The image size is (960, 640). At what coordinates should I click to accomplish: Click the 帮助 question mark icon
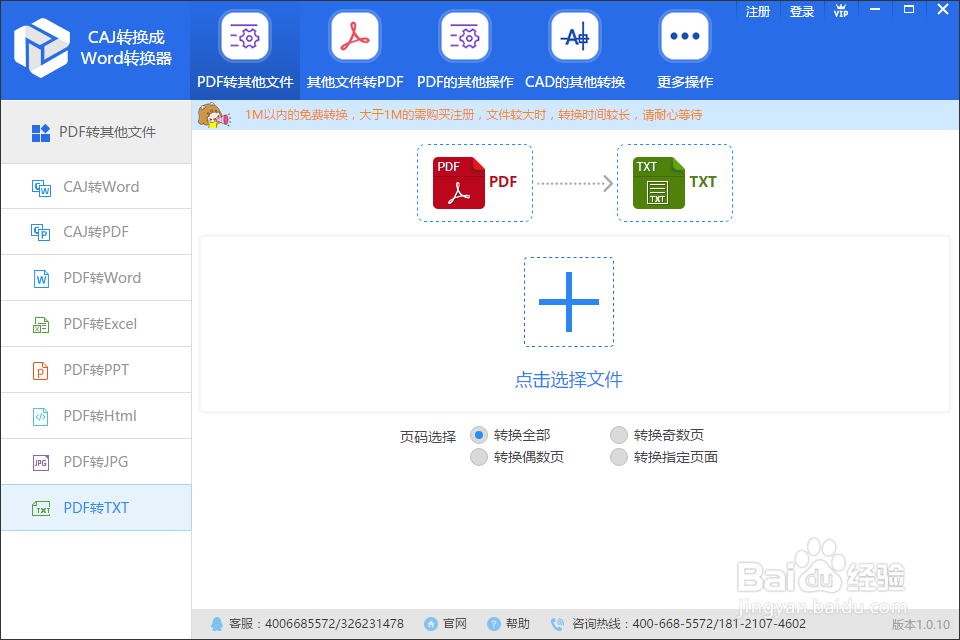click(x=493, y=624)
